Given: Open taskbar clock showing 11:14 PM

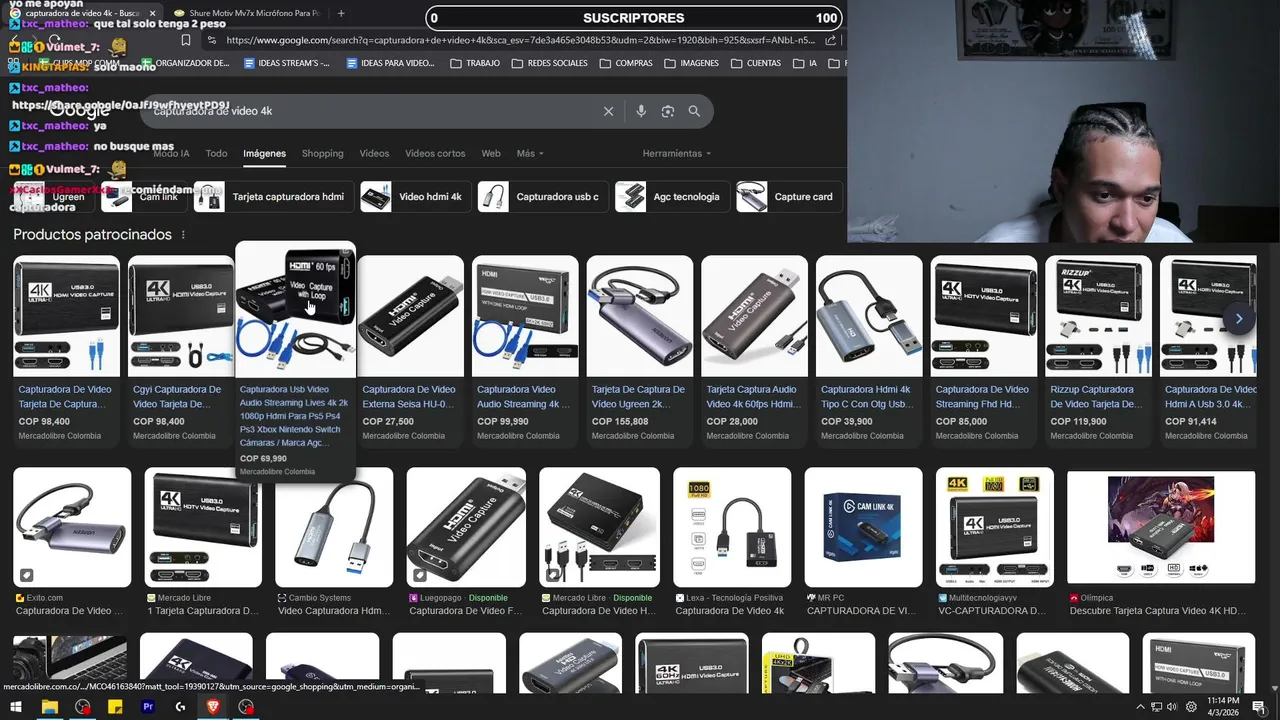Looking at the screenshot, I should pyautogui.click(x=1222, y=707).
